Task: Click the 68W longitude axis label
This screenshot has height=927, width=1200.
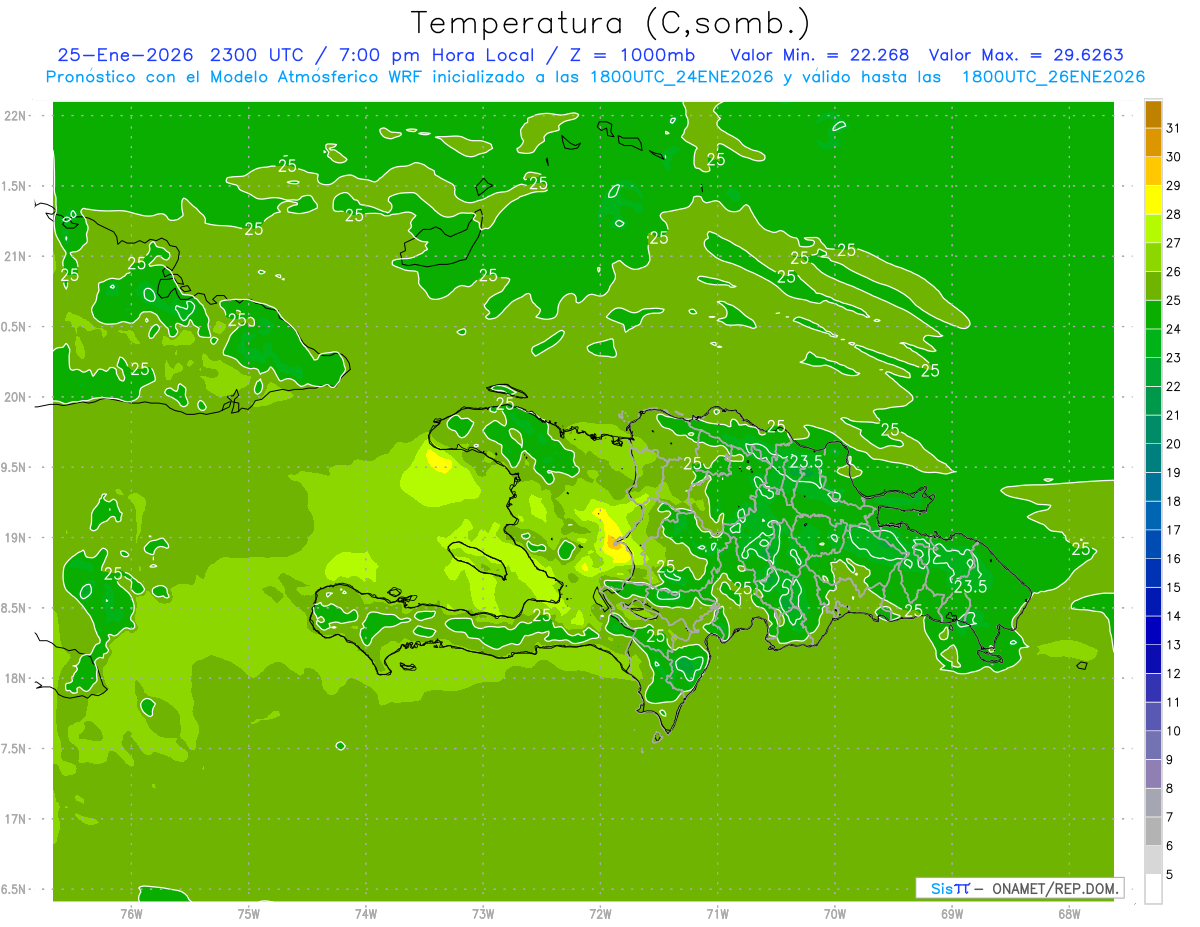Action: (1068, 913)
